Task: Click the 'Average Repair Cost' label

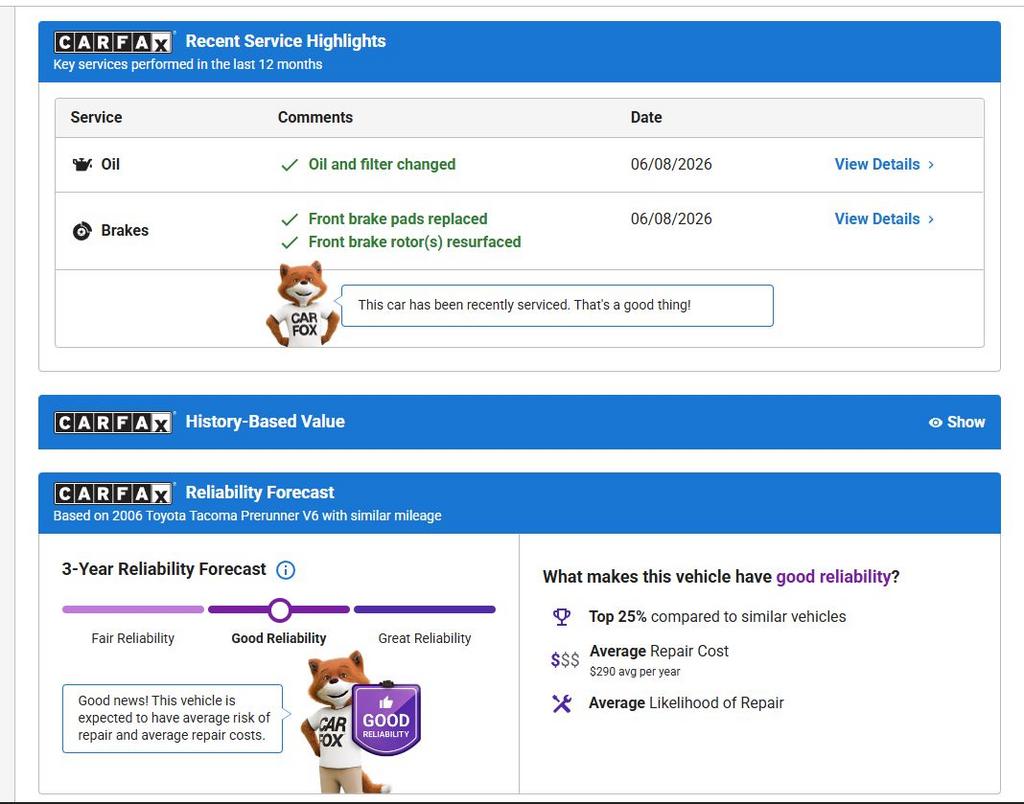Action: (x=659, y=651)
